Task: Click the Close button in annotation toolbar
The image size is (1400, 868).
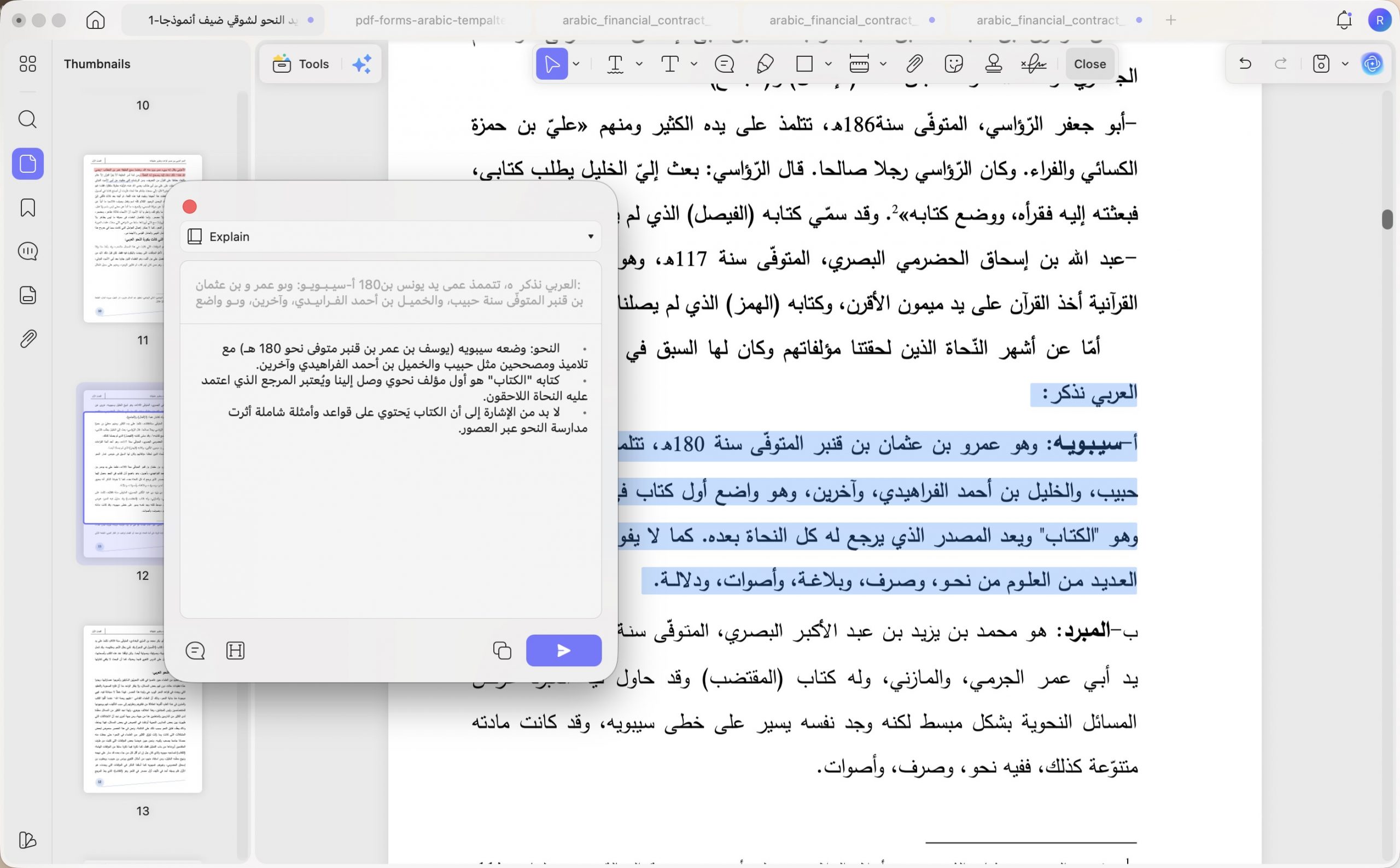Action: tap(1089, 64)
